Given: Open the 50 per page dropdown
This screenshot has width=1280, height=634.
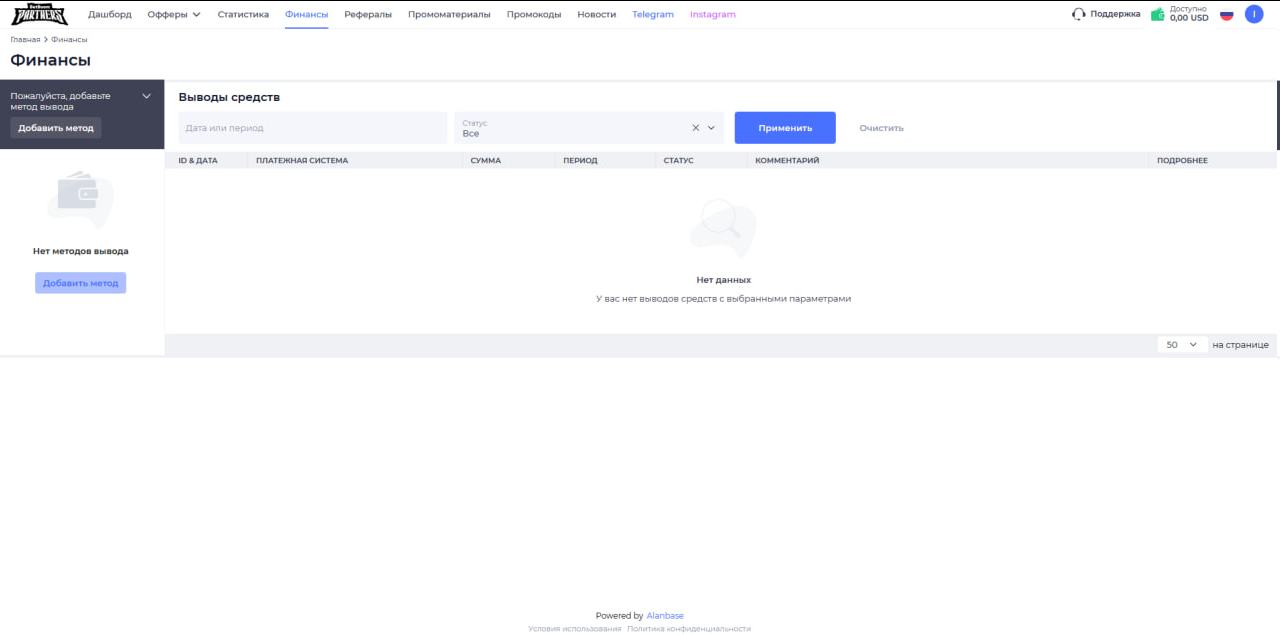Looking at the screenshot, I should point(1182,344).
